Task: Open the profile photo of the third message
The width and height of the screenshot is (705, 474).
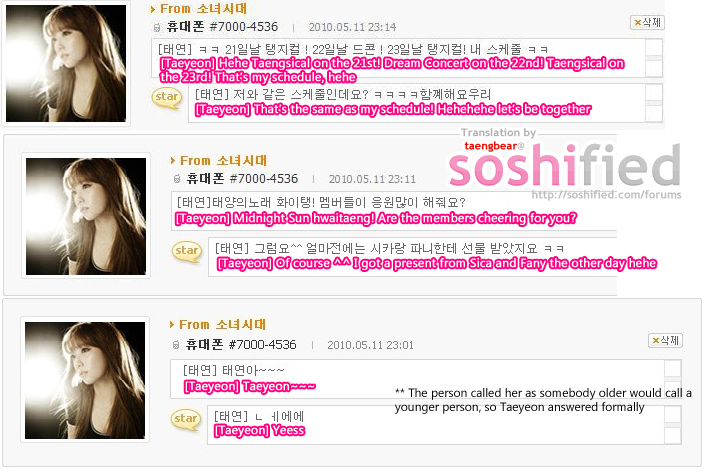Action: 85,380
